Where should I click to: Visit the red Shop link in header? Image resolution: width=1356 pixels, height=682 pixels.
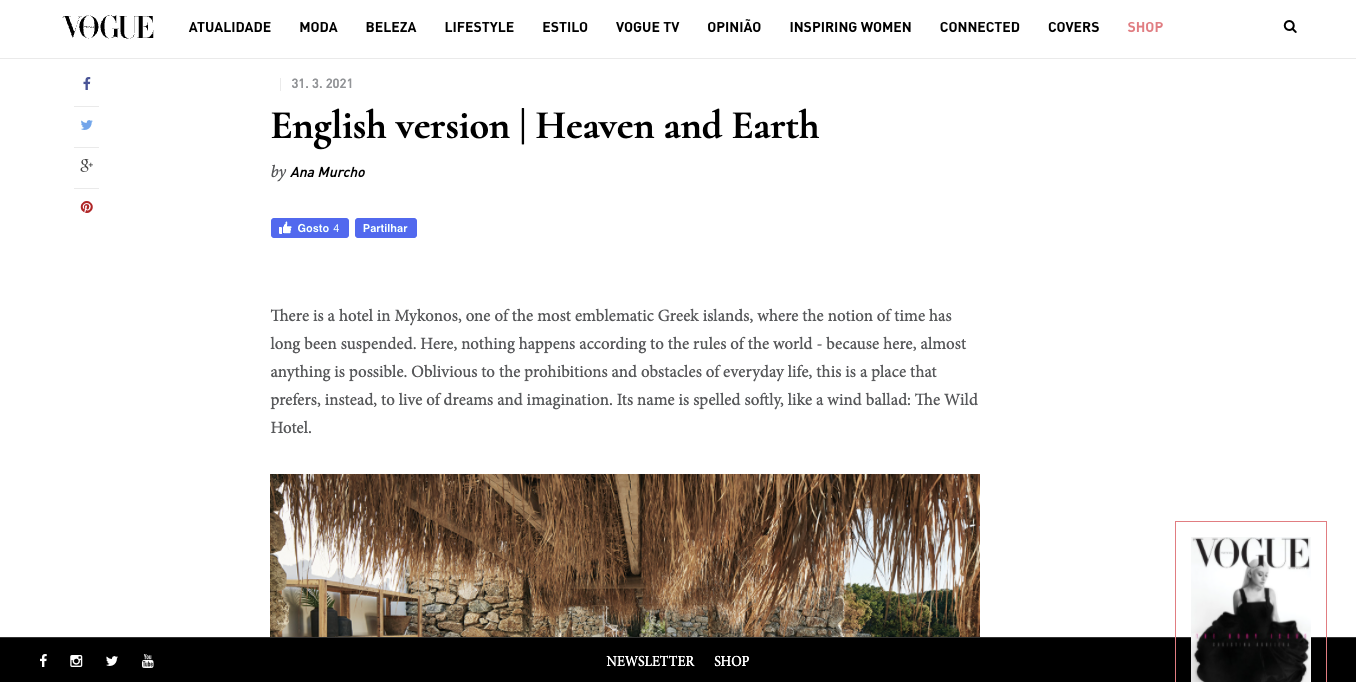pyautogui.click(x=1145, y=27)
